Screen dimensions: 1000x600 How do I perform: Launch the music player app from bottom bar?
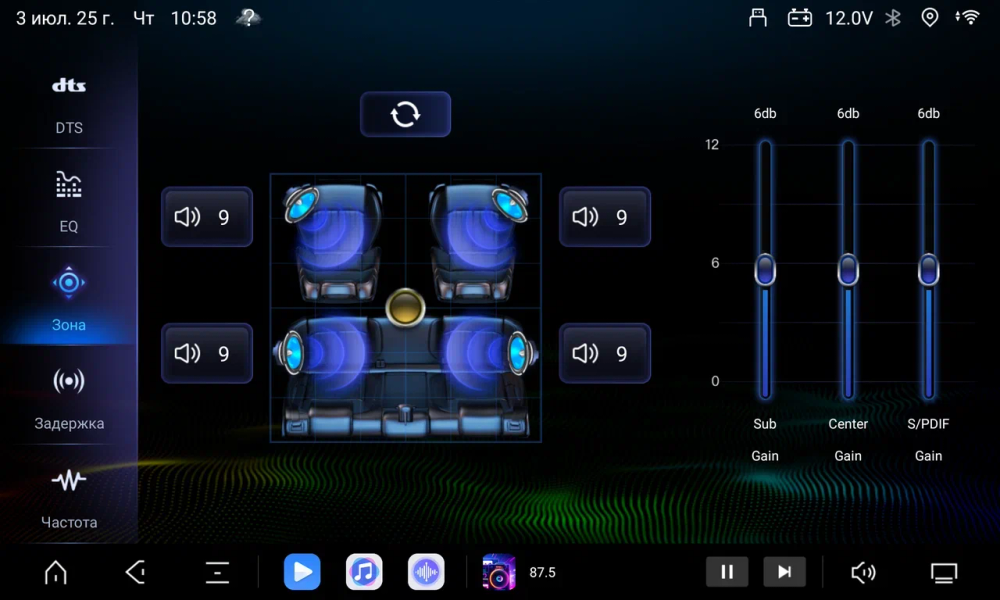click(x=364, y=571)
